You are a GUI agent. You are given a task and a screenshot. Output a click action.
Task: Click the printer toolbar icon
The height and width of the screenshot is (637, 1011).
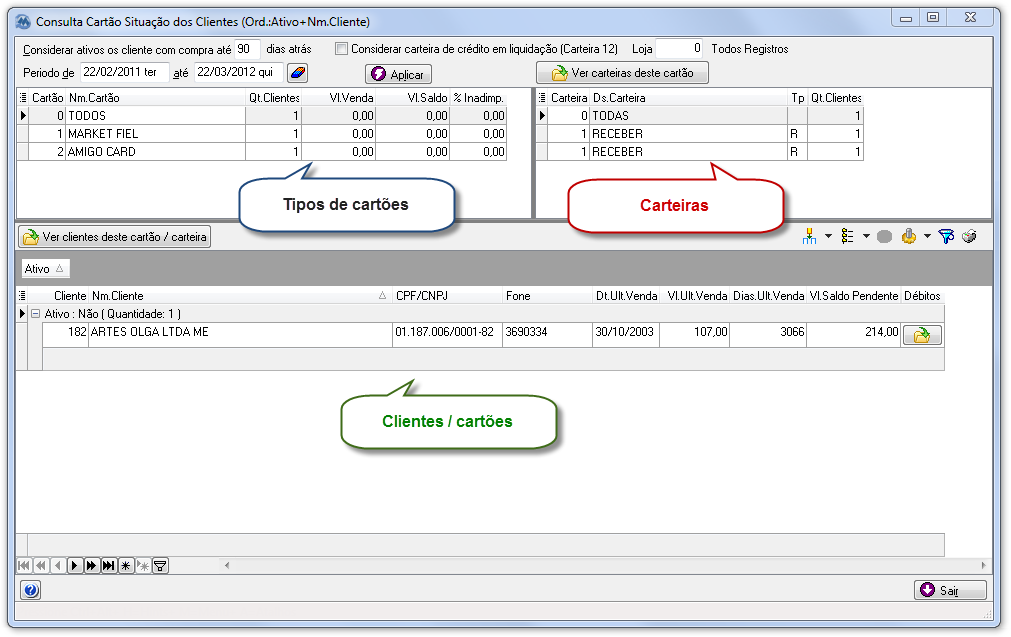(x=969, y=237)
